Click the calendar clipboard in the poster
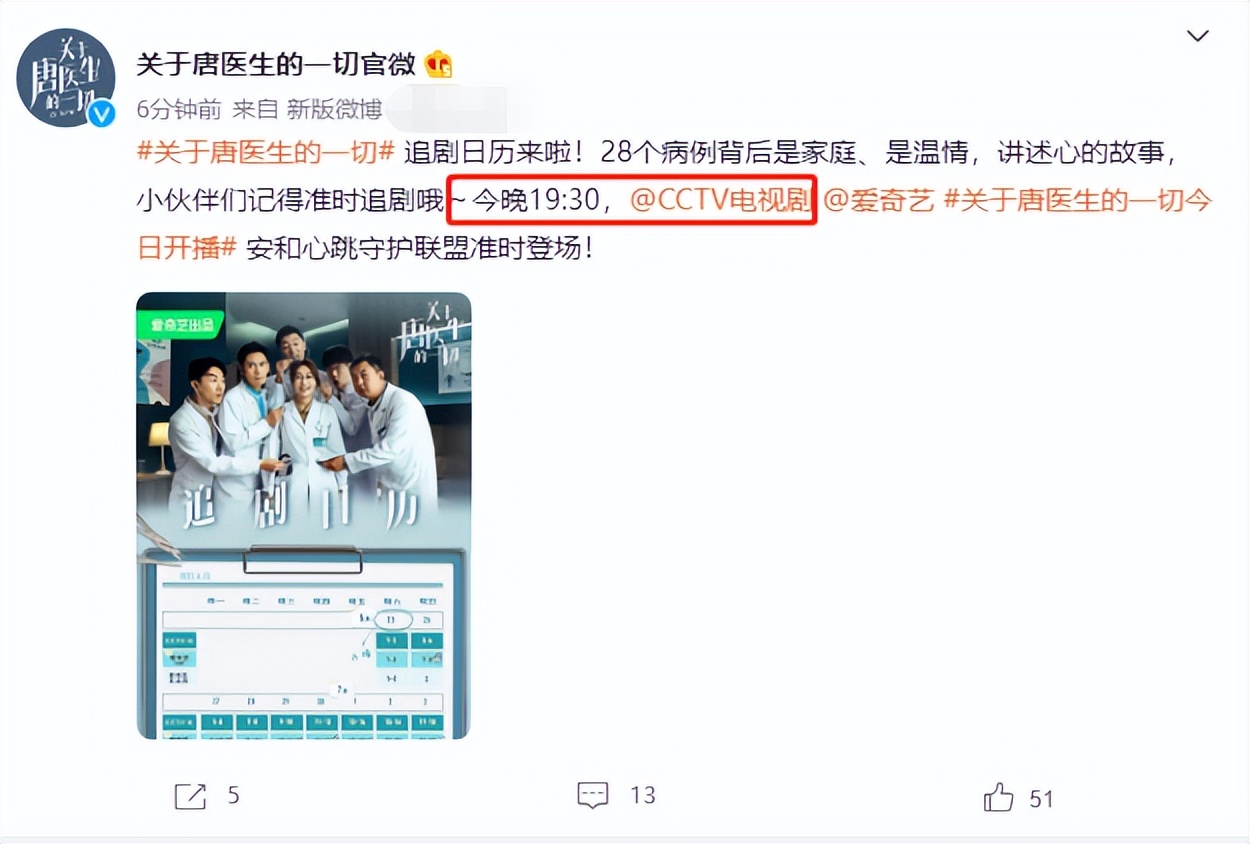Screen dimensions: 1250x844 pyautogui.click(x=304, y=645)
